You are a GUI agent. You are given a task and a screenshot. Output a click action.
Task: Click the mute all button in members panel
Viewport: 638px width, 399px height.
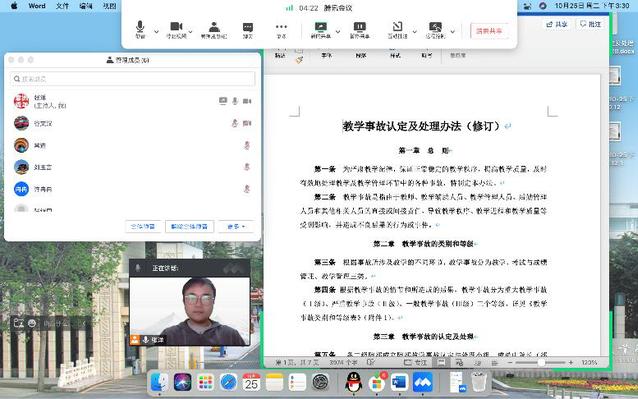[x=142, y=227]
